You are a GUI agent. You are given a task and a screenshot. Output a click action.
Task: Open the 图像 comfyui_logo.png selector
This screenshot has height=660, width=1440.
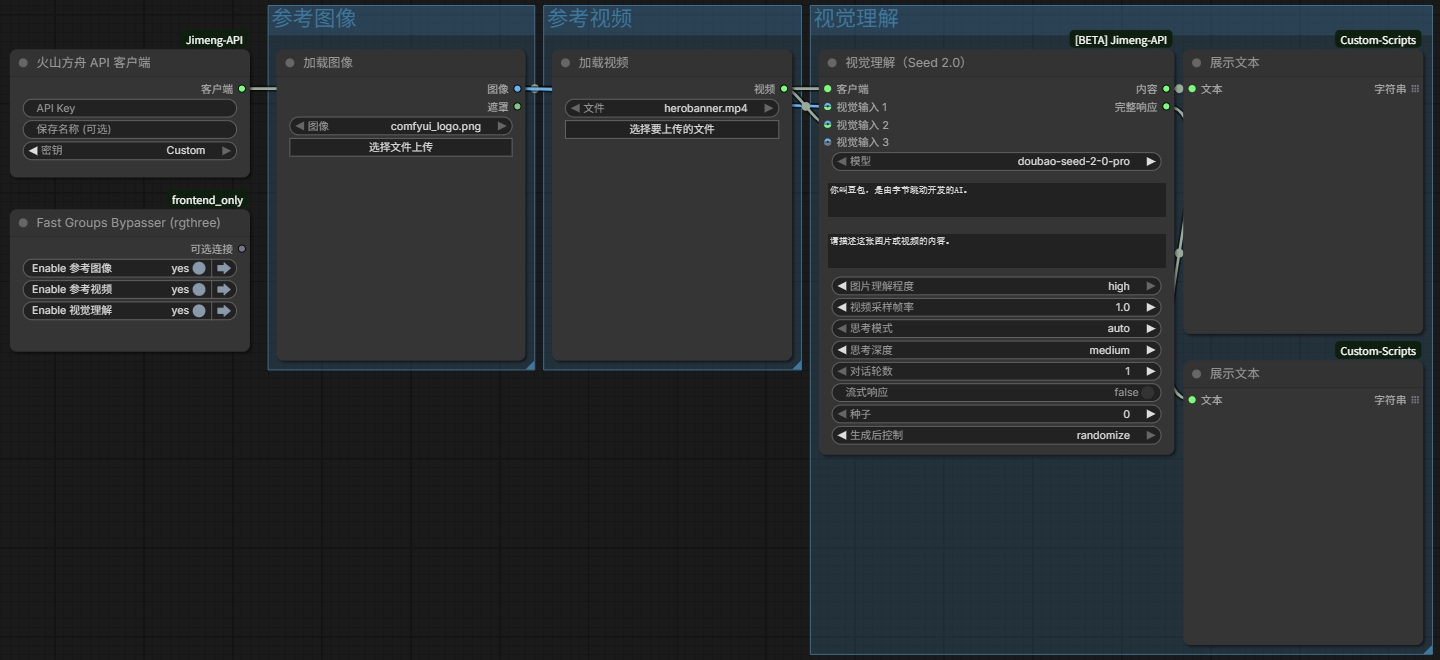click(401, 127)
